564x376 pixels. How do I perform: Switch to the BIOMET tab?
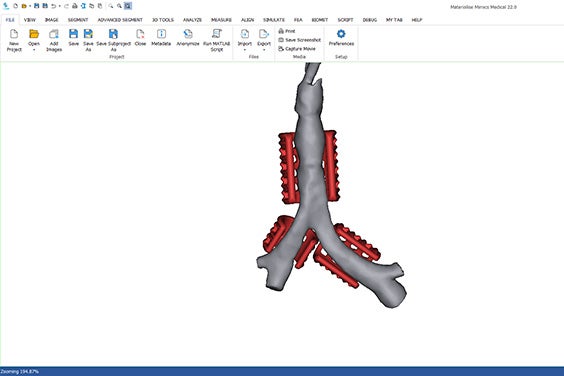tap(320, 20)
